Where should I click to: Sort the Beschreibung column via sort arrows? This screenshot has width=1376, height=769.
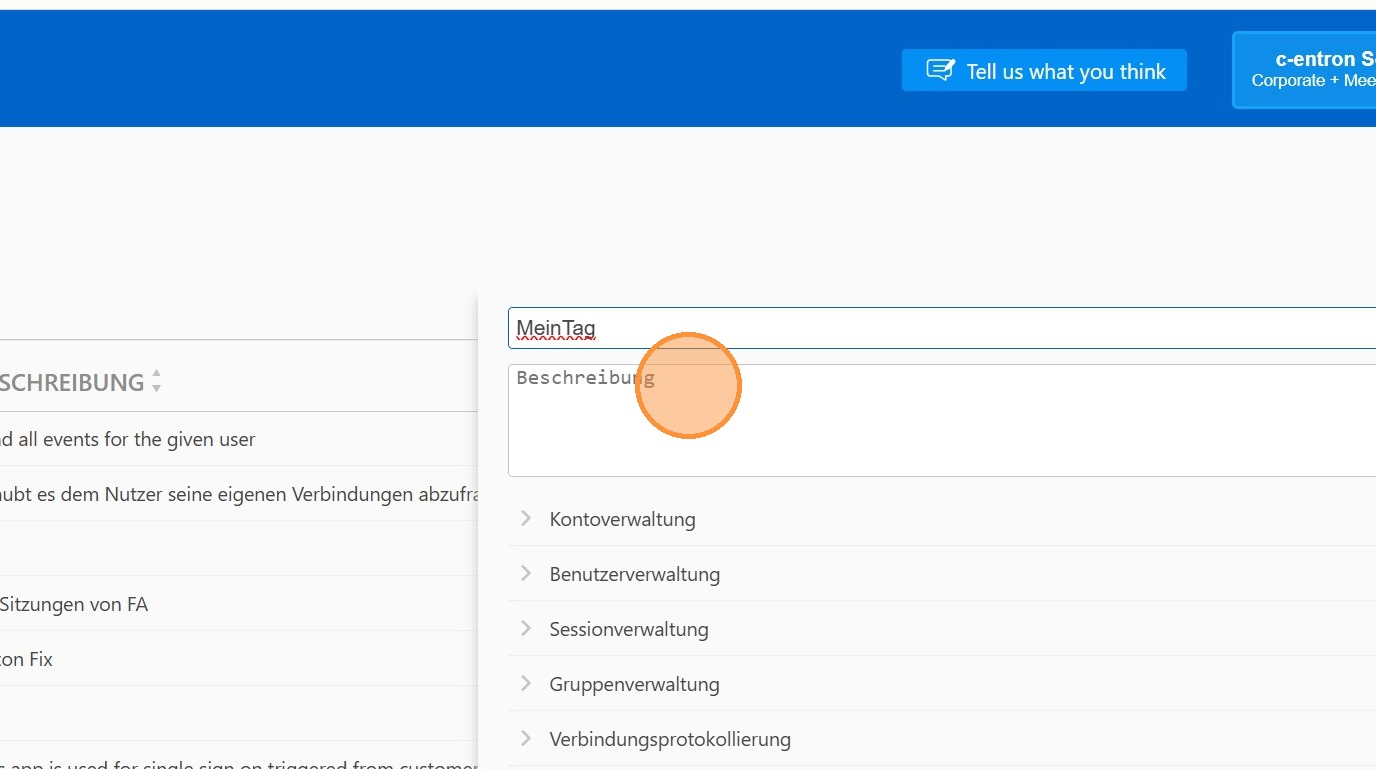pyautogui.click(x=156, y=382)
